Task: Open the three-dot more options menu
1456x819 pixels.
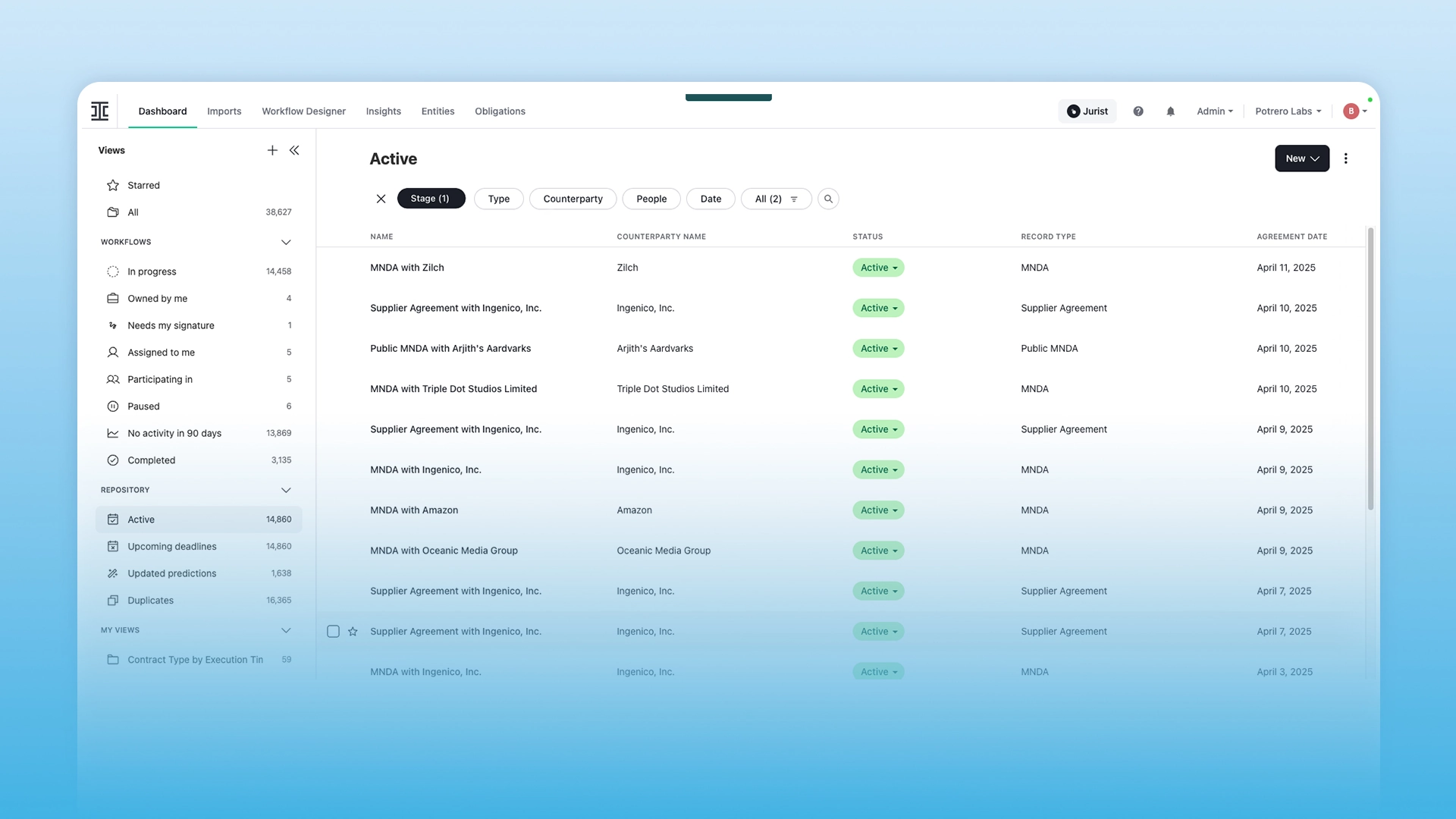Action: pyautogui.click(x=1346, y=158)
